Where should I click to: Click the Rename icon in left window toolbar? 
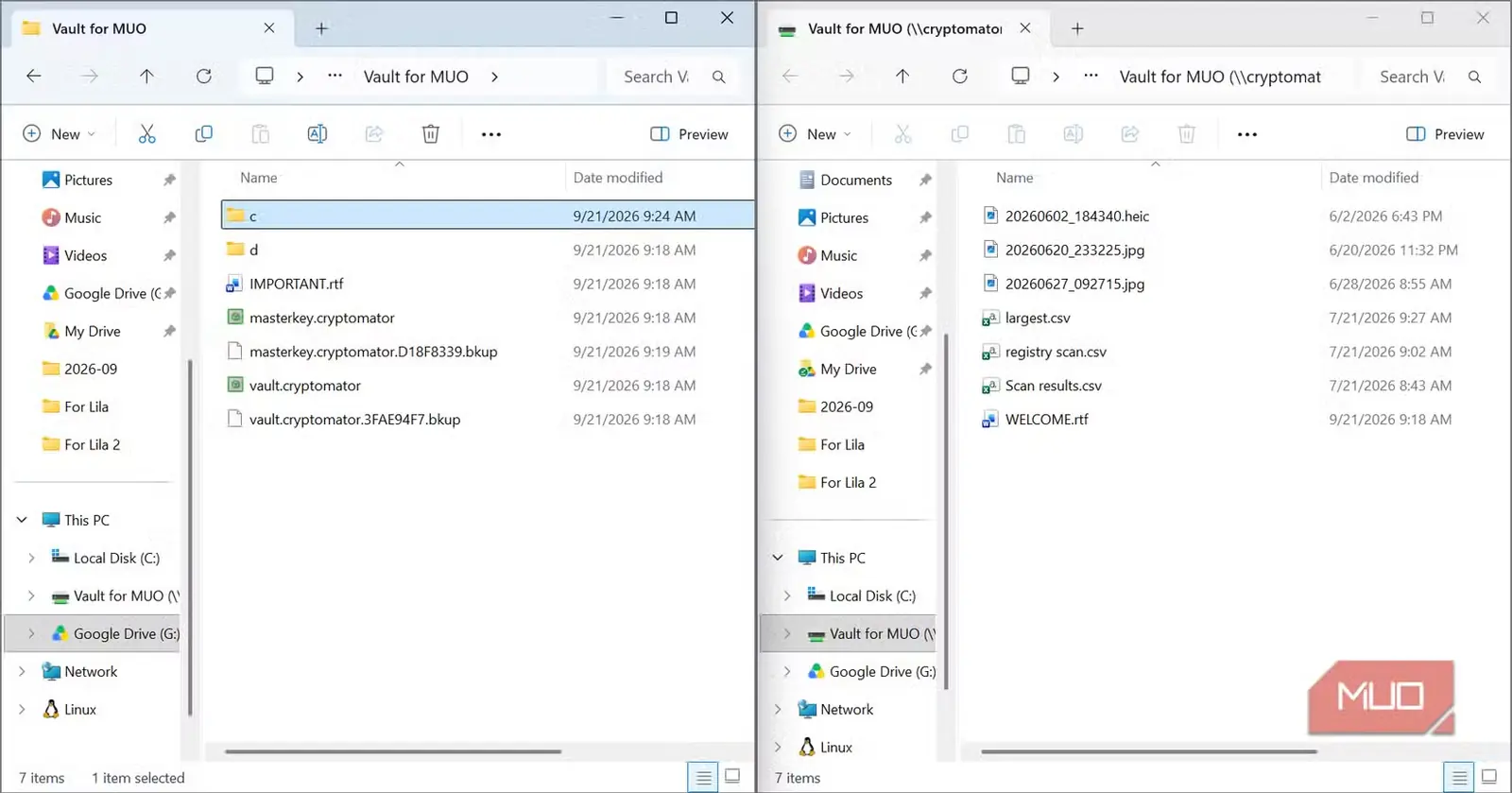pyautogui.click(x=318, y=134)
